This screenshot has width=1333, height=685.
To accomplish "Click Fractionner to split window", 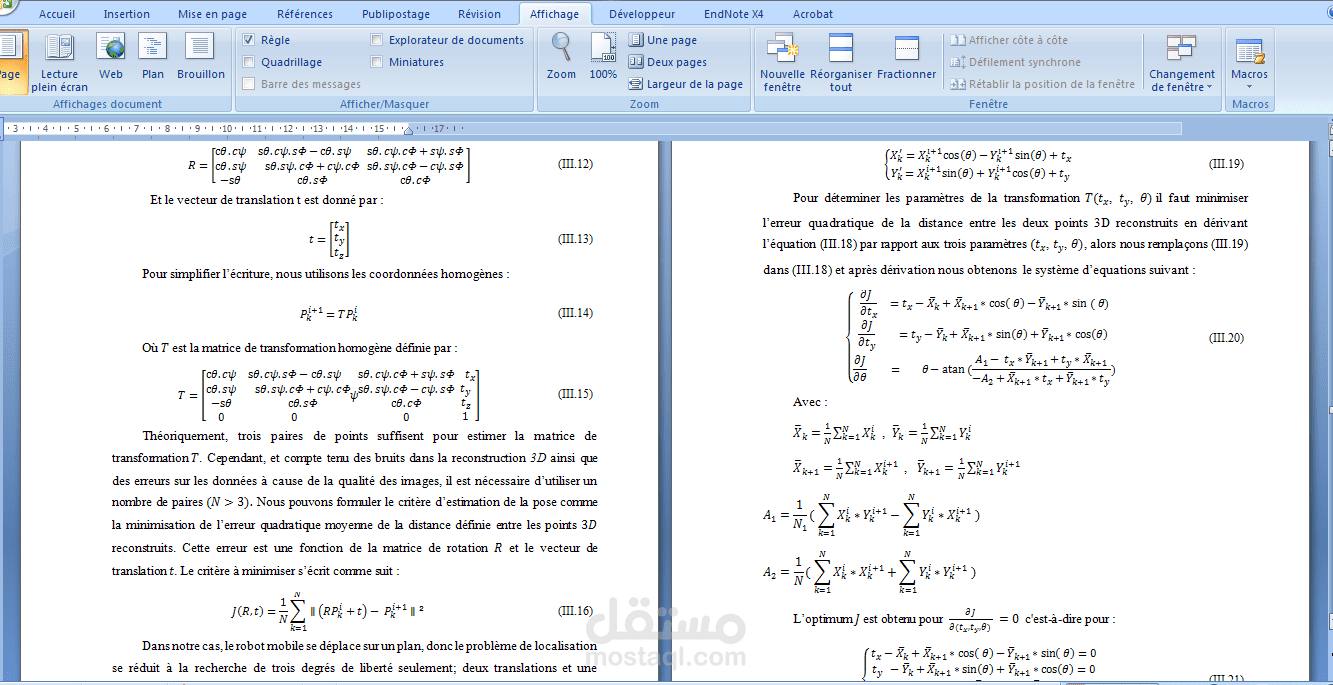I will (907, 57).
